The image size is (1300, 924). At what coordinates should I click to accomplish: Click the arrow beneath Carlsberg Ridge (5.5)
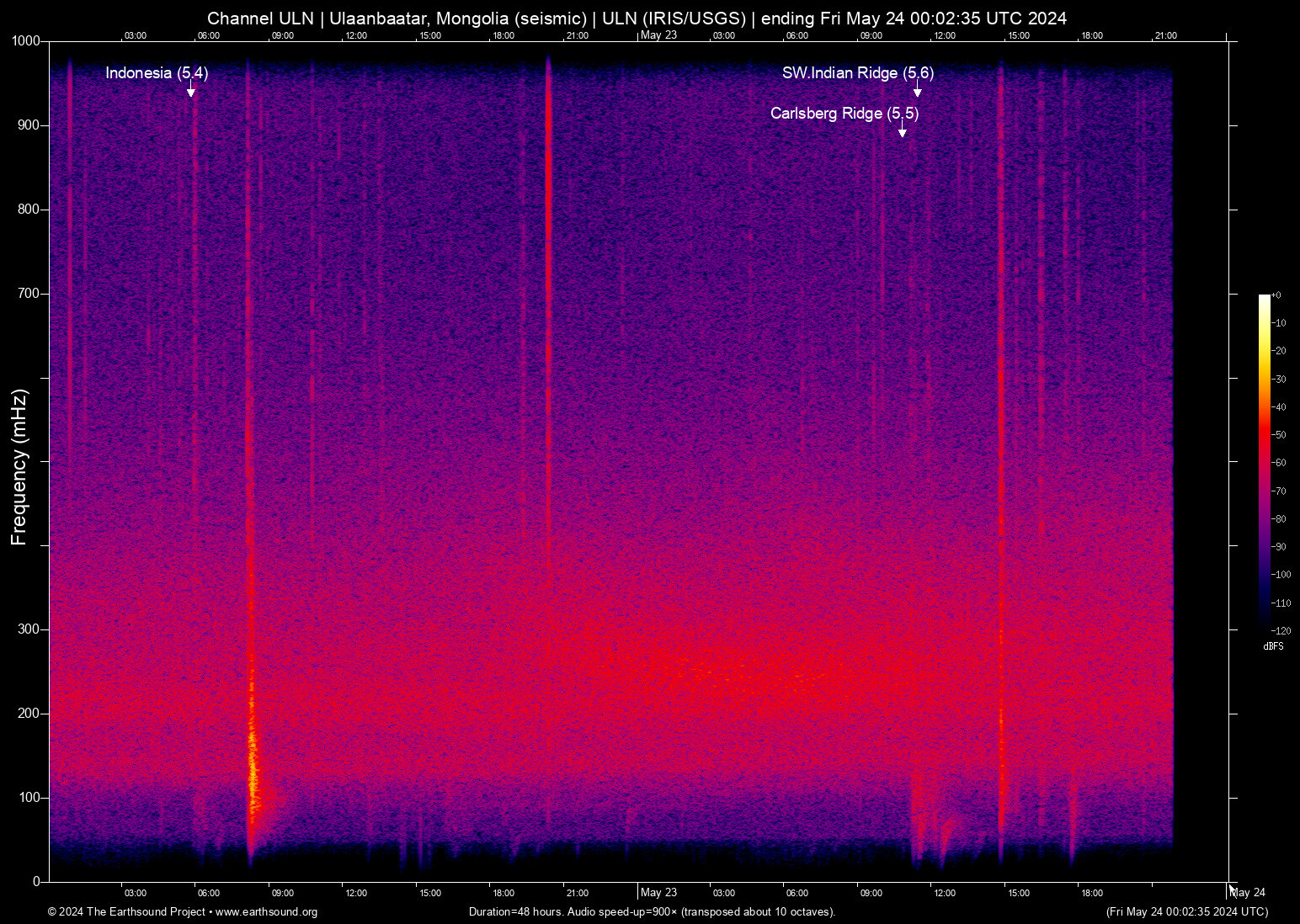902,130
